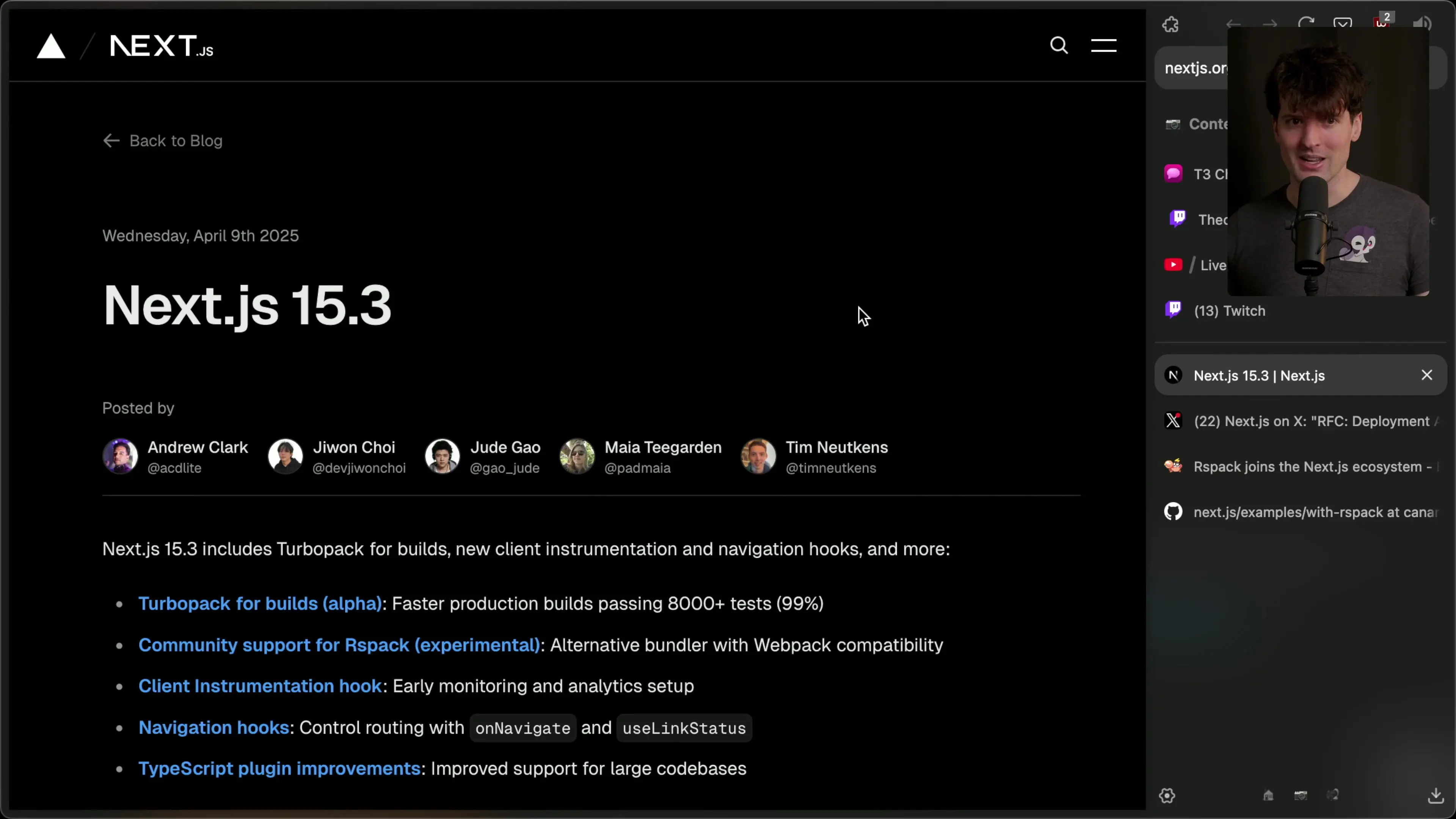Open the @timneutkens handle
The image size is (1456, 819).
pos(831,468)
